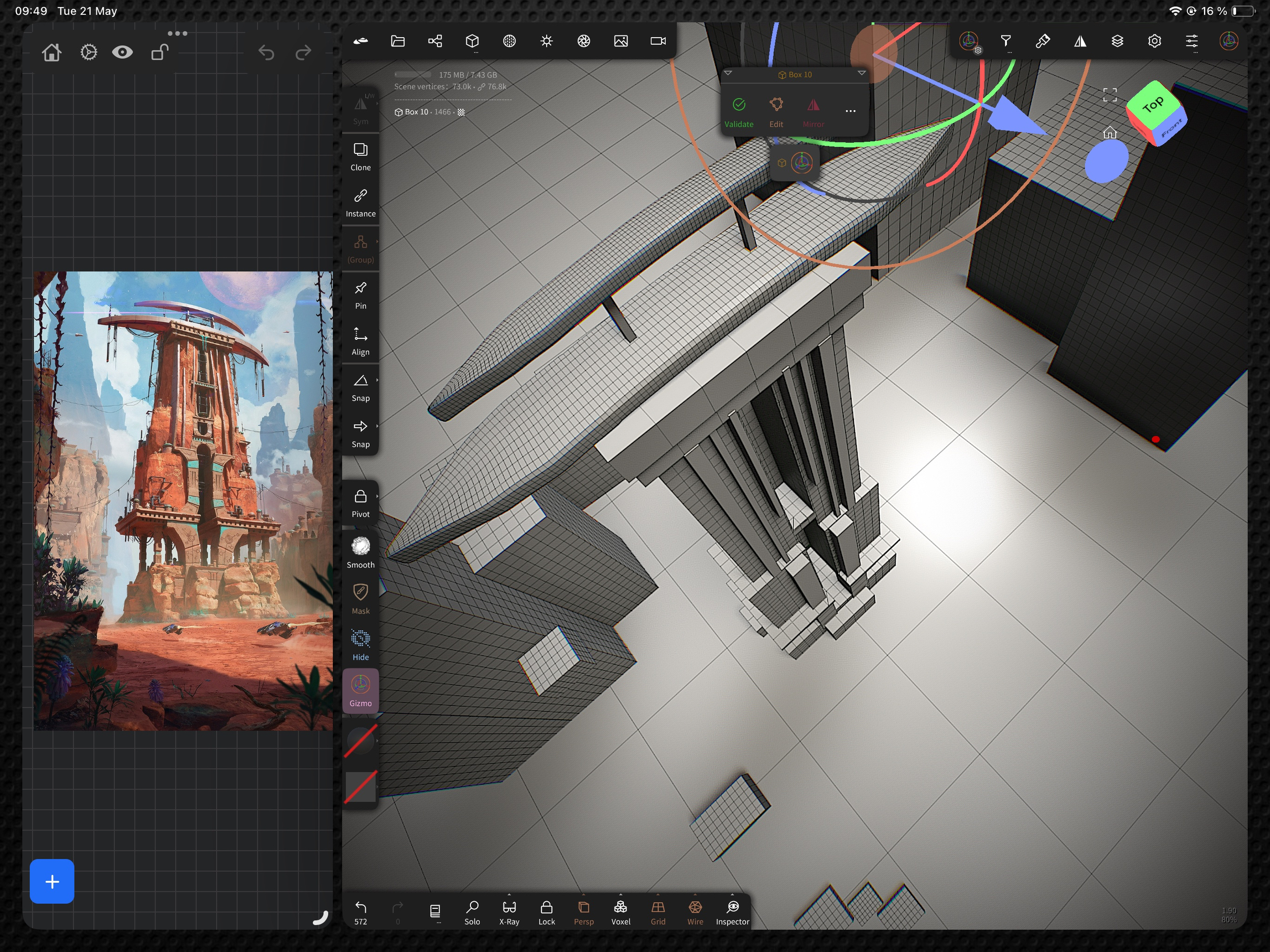The image size is (1270, 952).
Task: Select the Pin tool
Action: [361, 295]
